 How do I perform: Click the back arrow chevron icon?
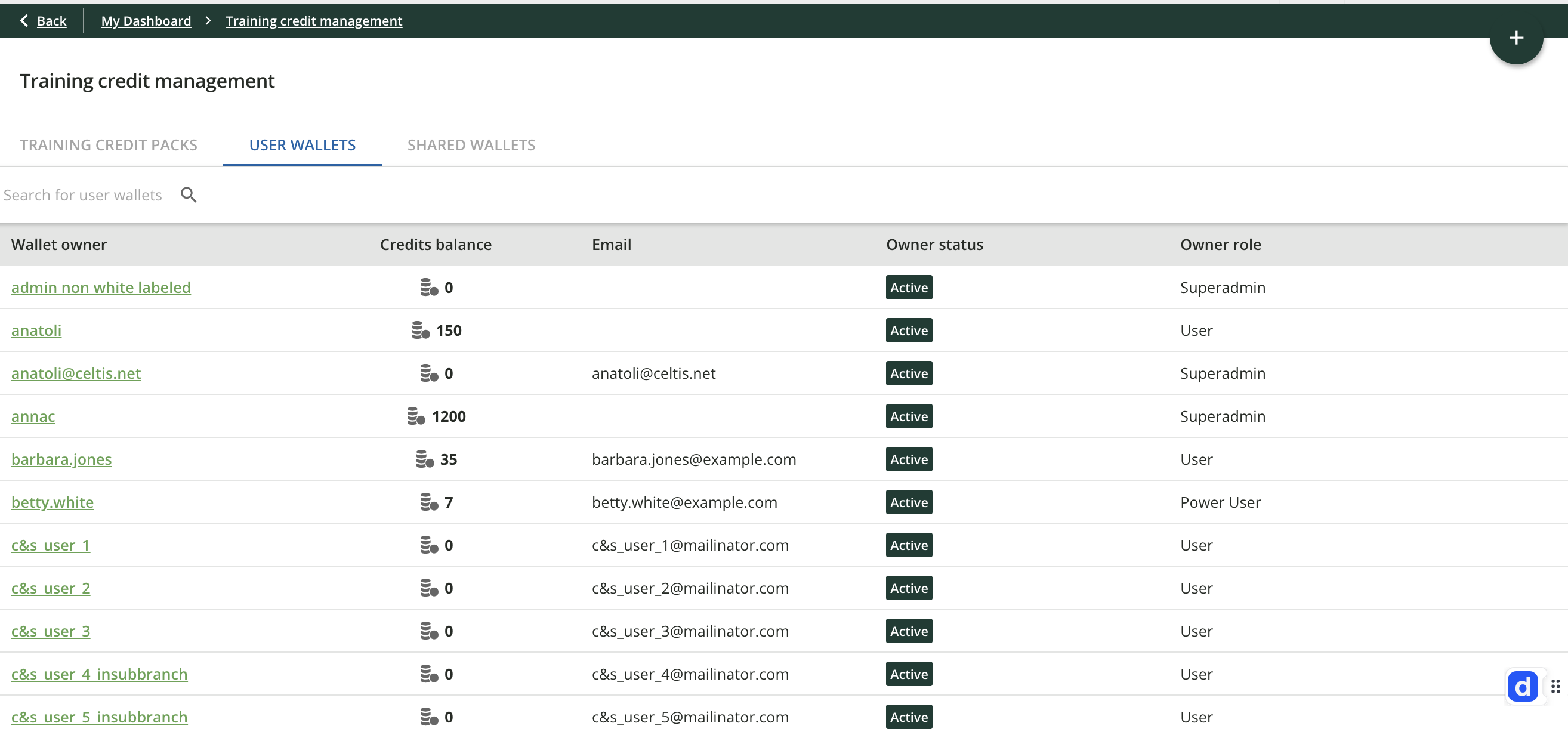(x=24, y=21)
